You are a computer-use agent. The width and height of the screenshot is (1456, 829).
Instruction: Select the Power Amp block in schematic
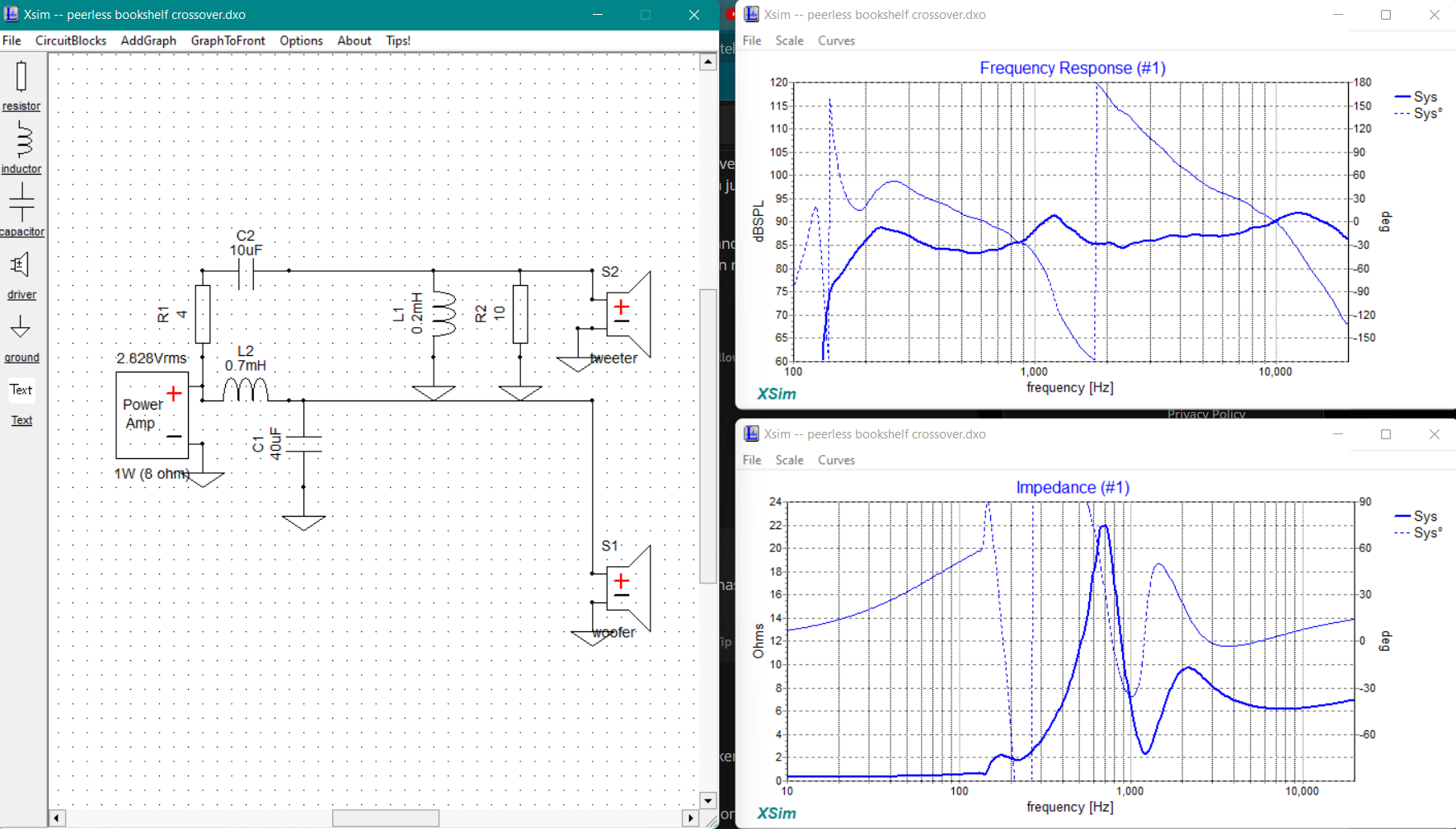coord(153,415)
